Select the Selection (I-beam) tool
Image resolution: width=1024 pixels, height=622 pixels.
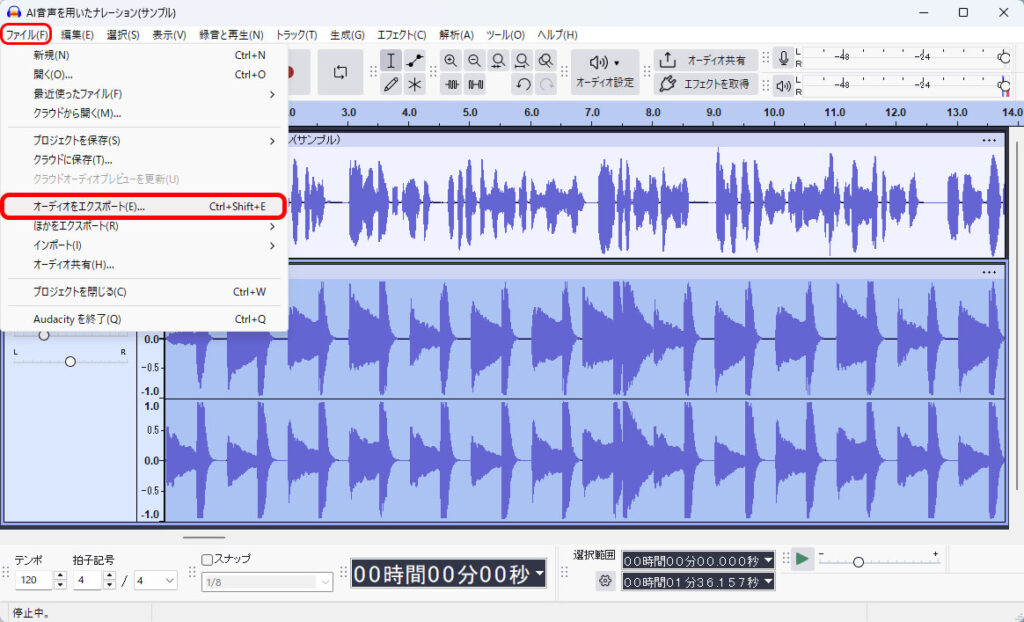pyautogui.click(x=391, y=61)
